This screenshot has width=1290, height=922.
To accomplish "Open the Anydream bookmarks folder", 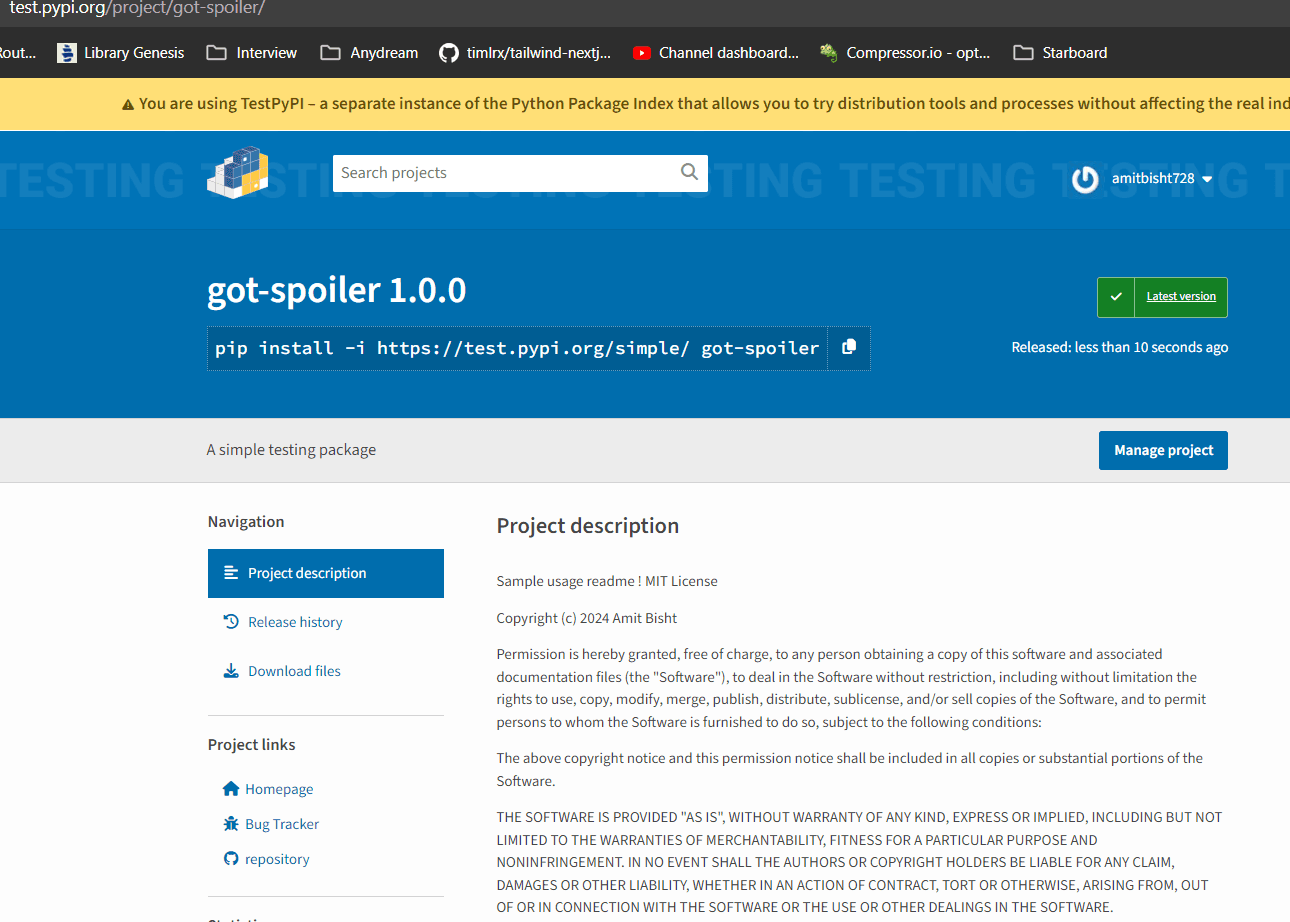I will 369,53.
